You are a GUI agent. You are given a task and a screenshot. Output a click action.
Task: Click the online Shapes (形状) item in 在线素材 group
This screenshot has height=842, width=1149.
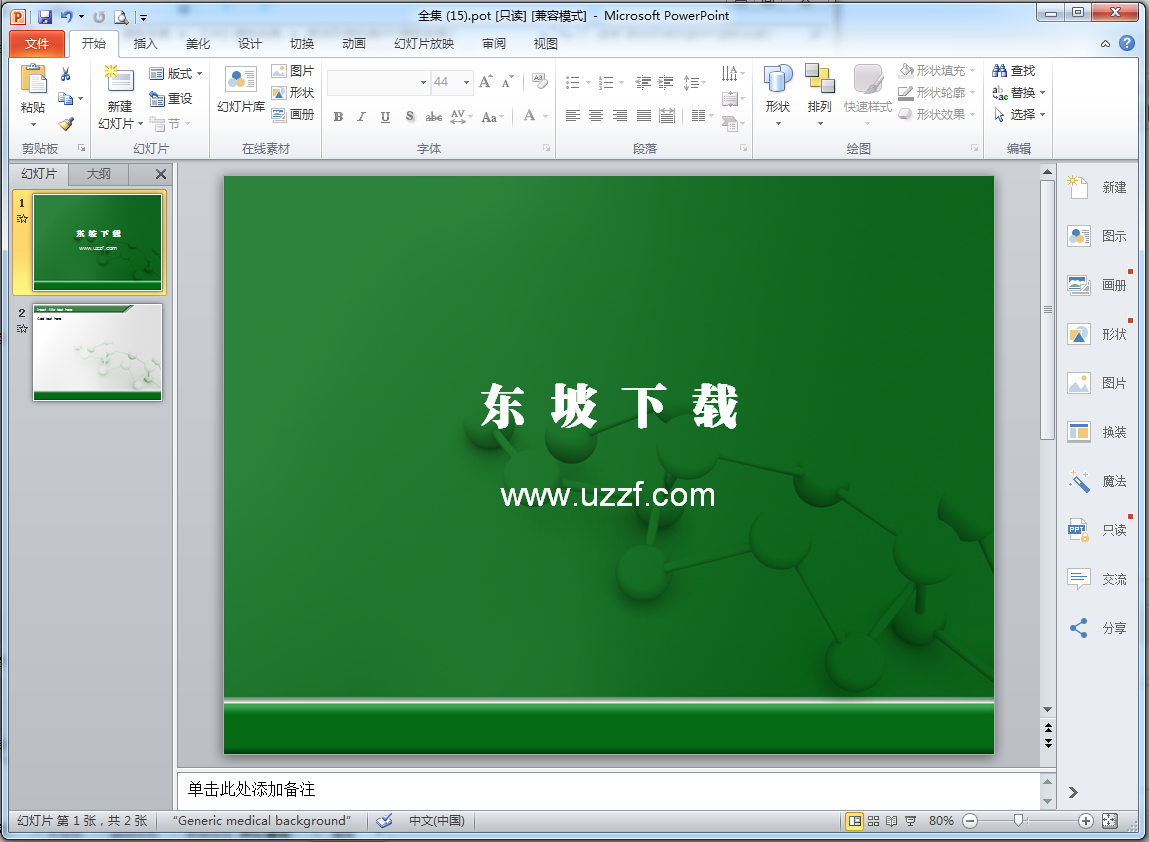pyautogui.click(x=292, y=92)
